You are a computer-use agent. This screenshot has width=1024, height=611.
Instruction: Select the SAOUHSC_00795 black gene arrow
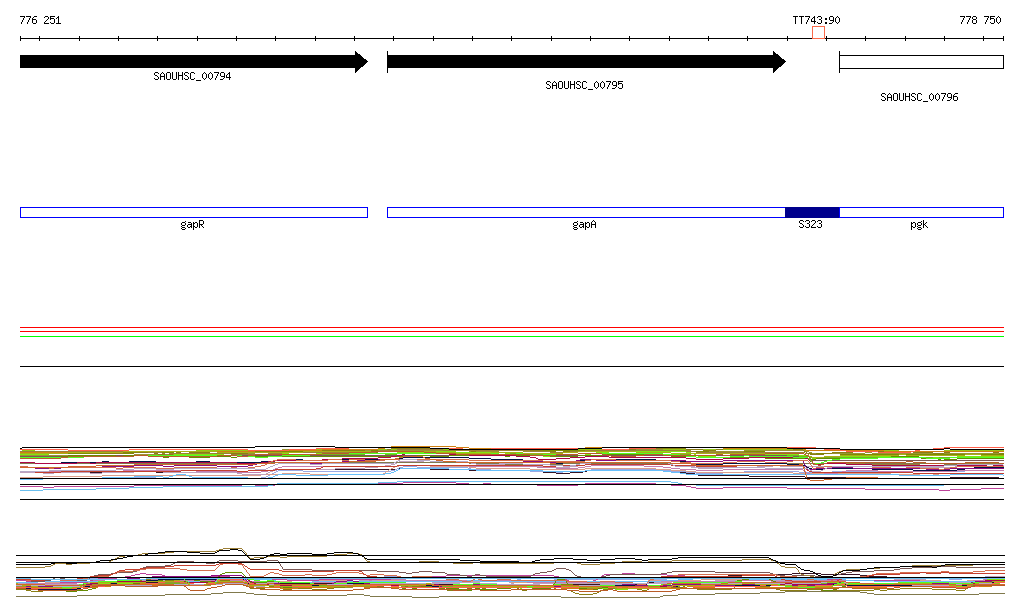585,62
